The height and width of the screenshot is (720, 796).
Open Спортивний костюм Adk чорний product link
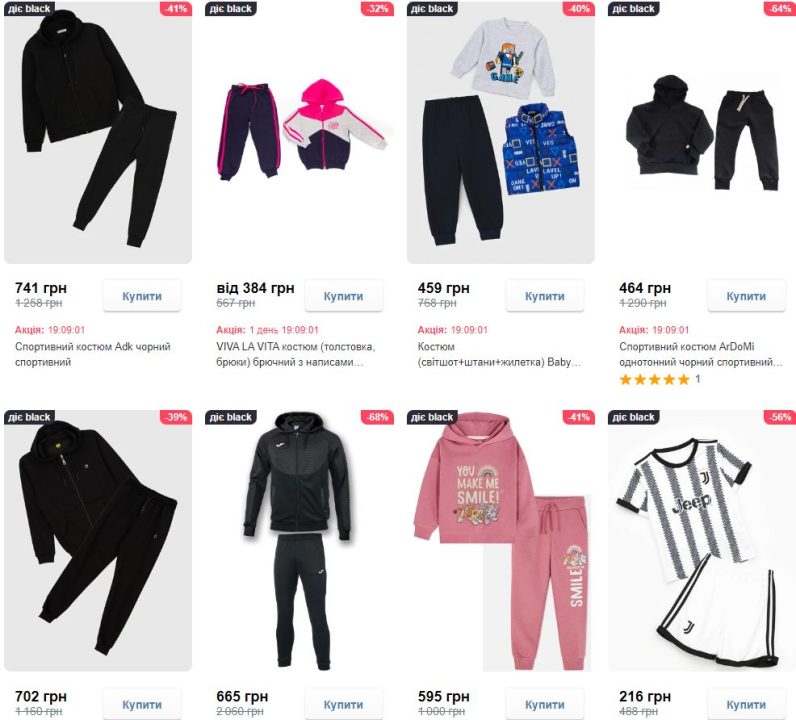coord(92,354)
